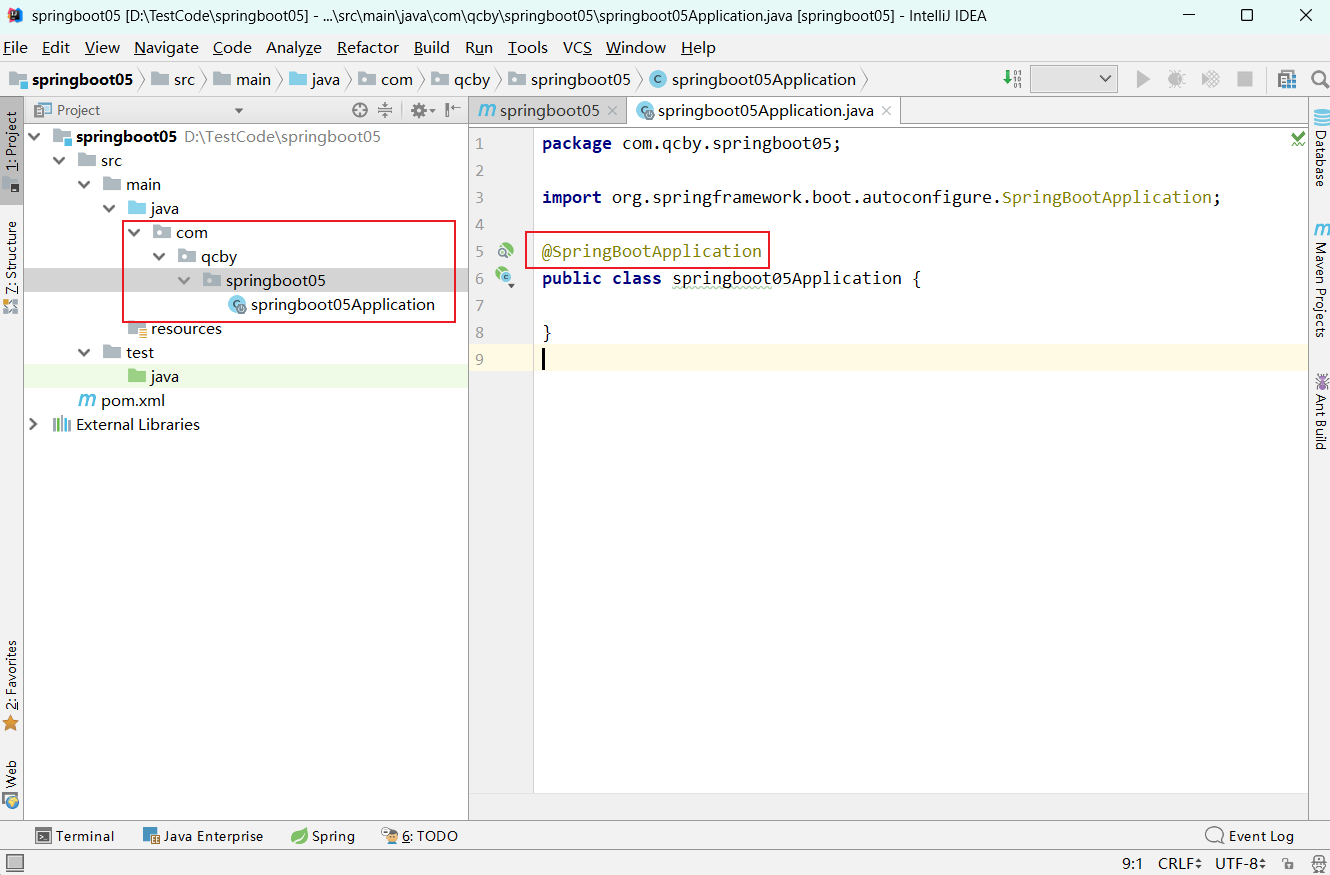1330x875 pixels.
Task: Click the tool window quick-access icon in status bar
Action: (x=14, y=863)
